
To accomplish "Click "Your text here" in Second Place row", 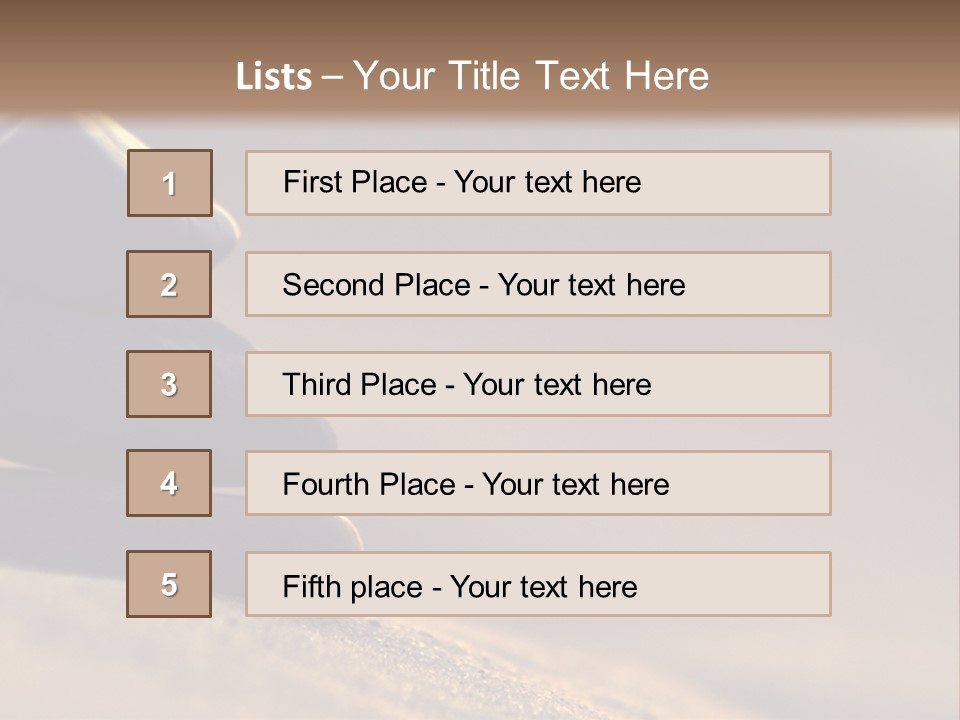I will click(x=591, y=285).
